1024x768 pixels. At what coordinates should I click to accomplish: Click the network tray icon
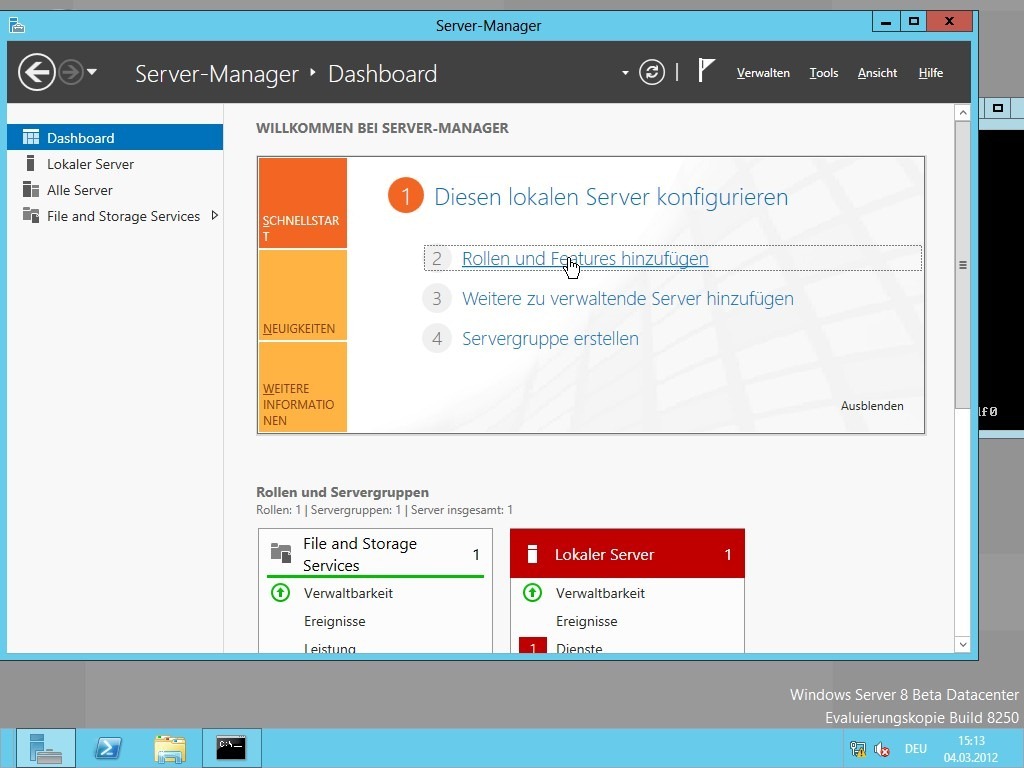[857, 749]
